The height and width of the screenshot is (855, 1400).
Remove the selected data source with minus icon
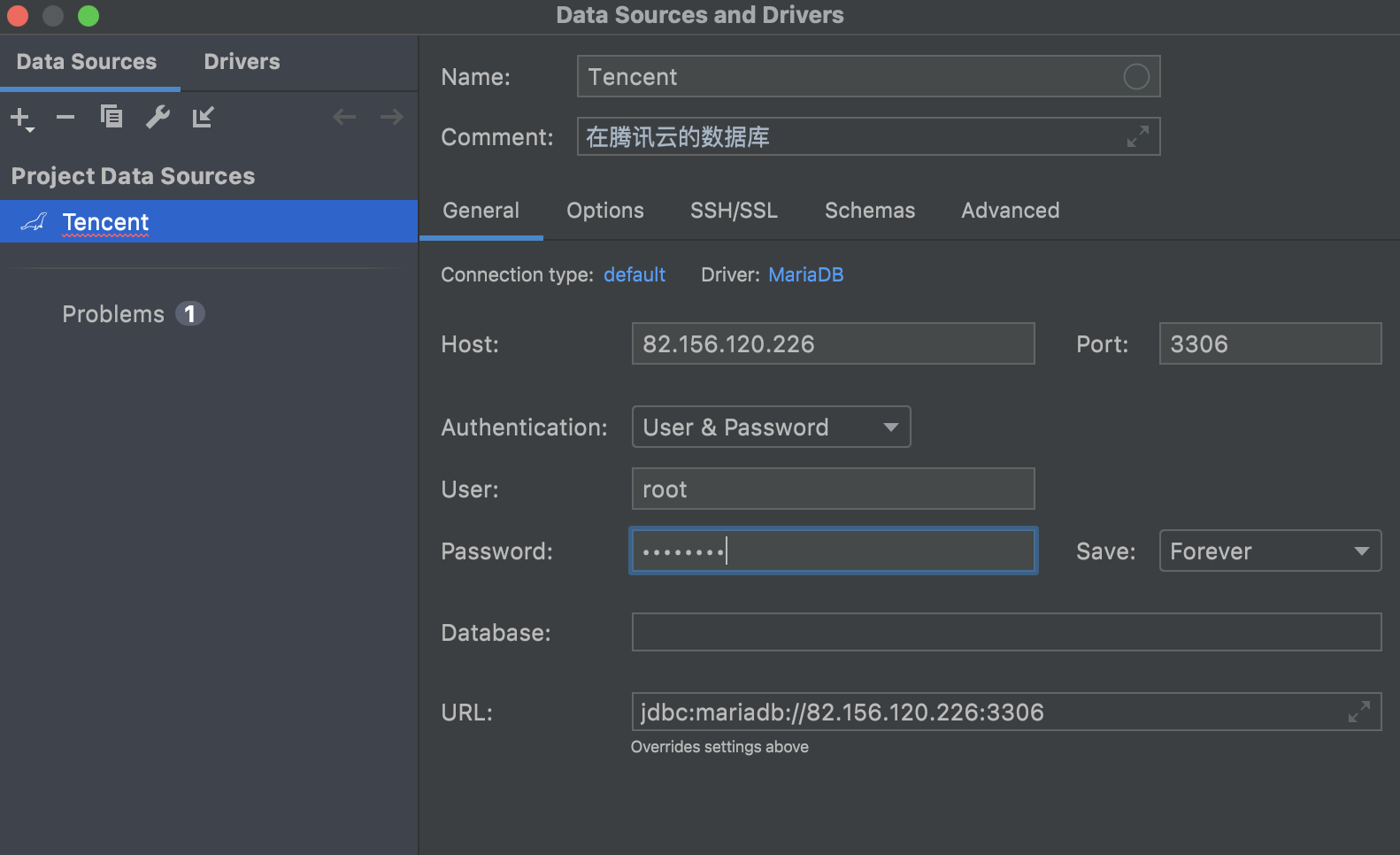pyautogui.click(x=65, y=117)
